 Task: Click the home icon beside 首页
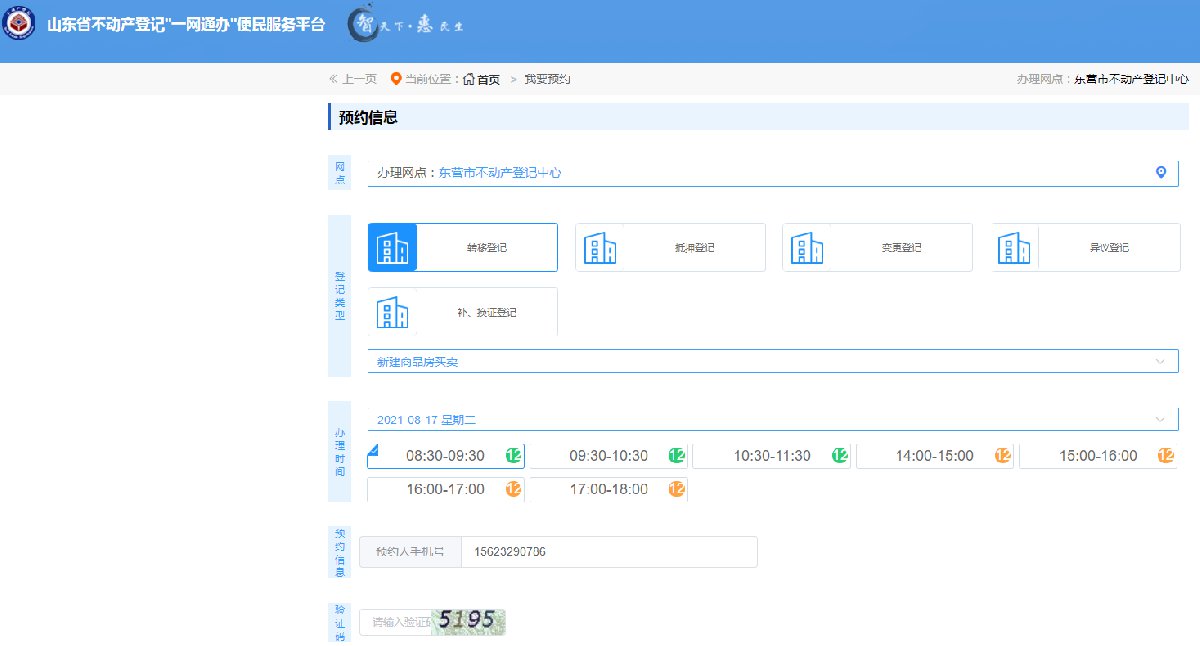tap(468, 79)
